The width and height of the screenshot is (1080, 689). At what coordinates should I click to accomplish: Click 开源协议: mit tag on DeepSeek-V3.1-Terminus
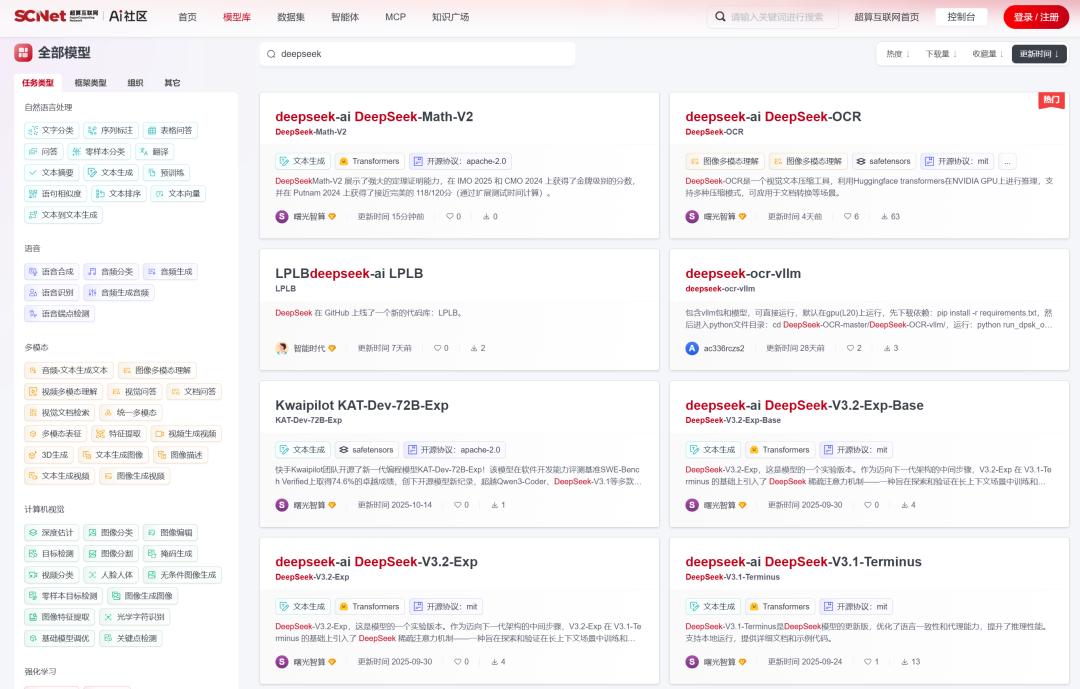[x=855, y=607]
